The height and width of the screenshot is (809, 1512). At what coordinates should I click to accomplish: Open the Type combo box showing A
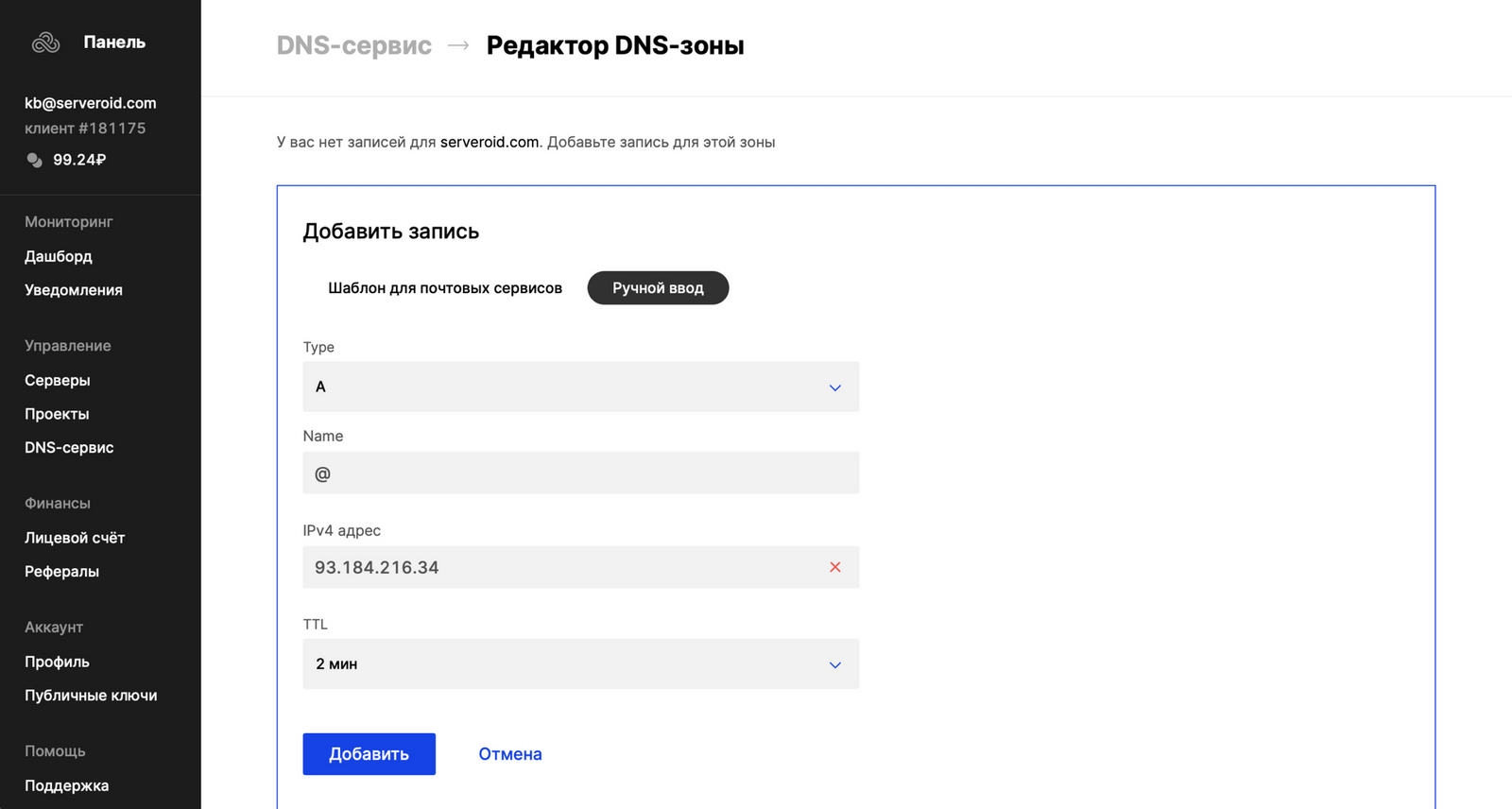(580, 387)
